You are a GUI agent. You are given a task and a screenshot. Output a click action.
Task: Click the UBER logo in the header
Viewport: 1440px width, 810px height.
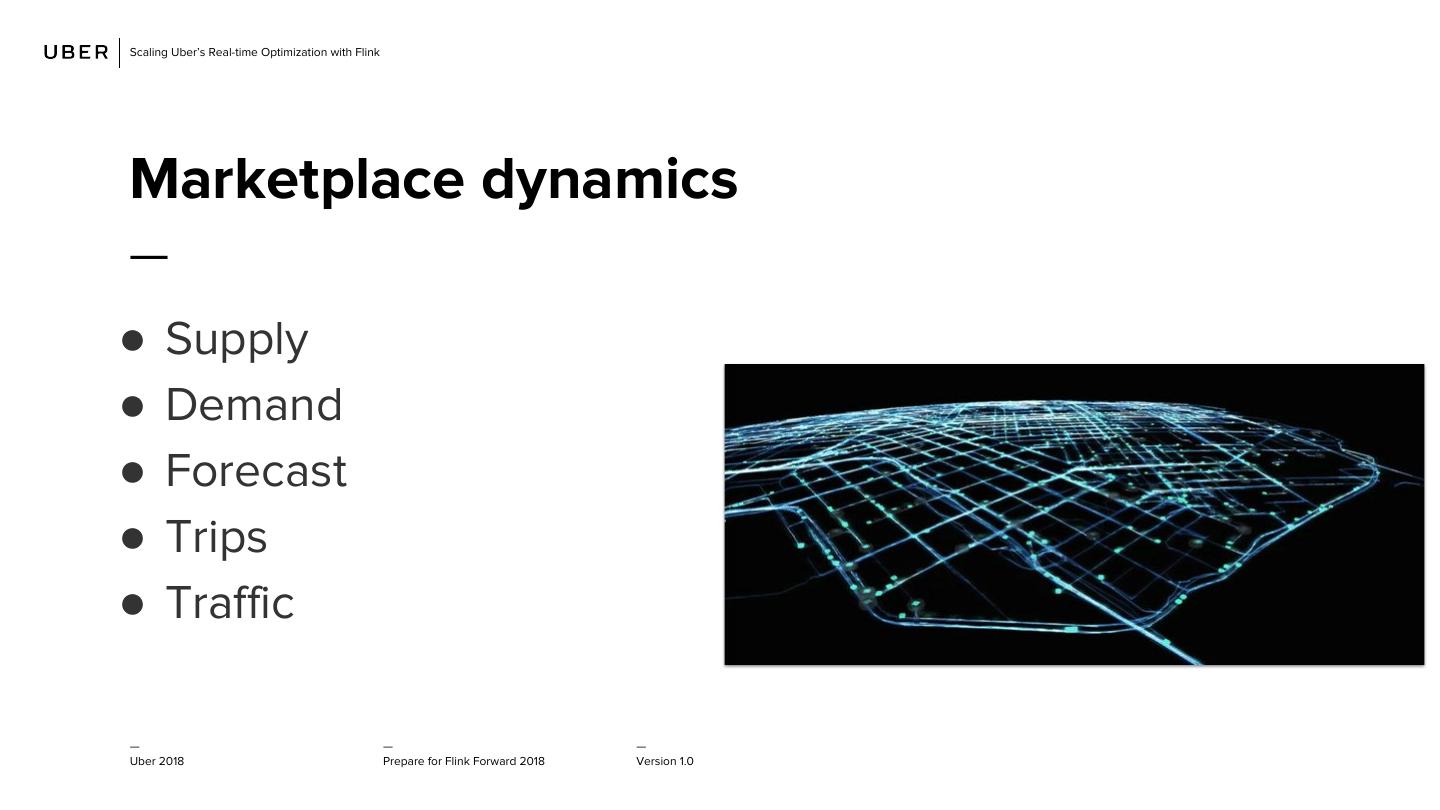coord(76,52)
